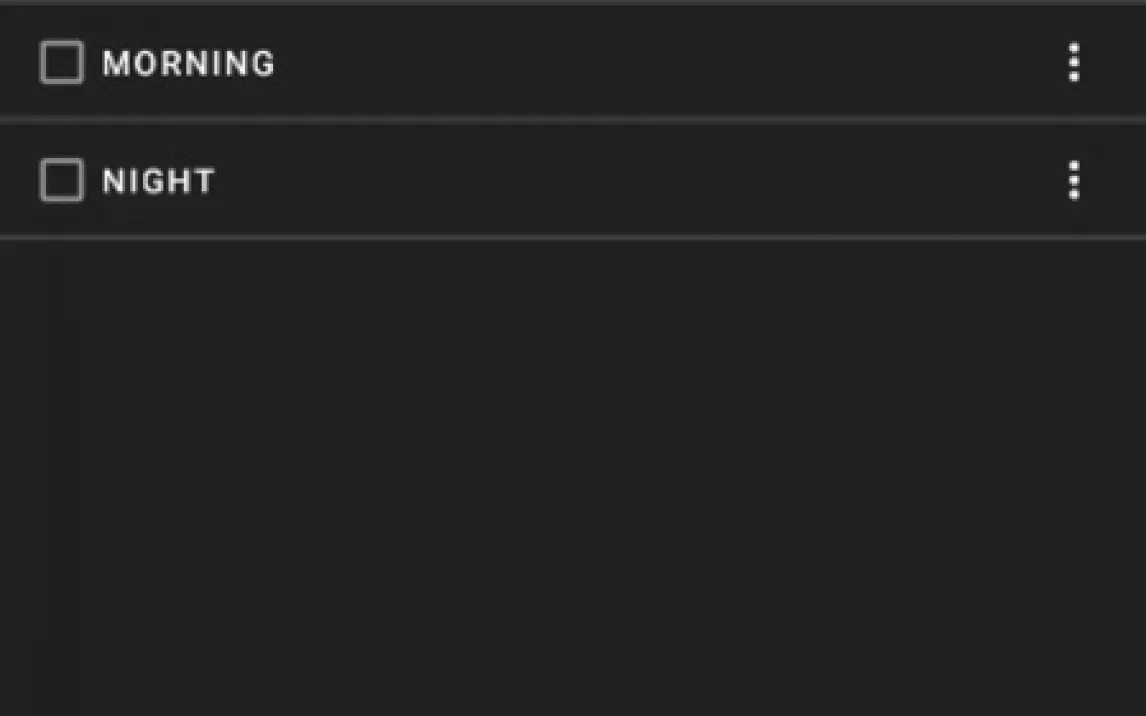Click the empty area below the NIGHT row
Screen dimensions: 1146x716
[573, 470]
